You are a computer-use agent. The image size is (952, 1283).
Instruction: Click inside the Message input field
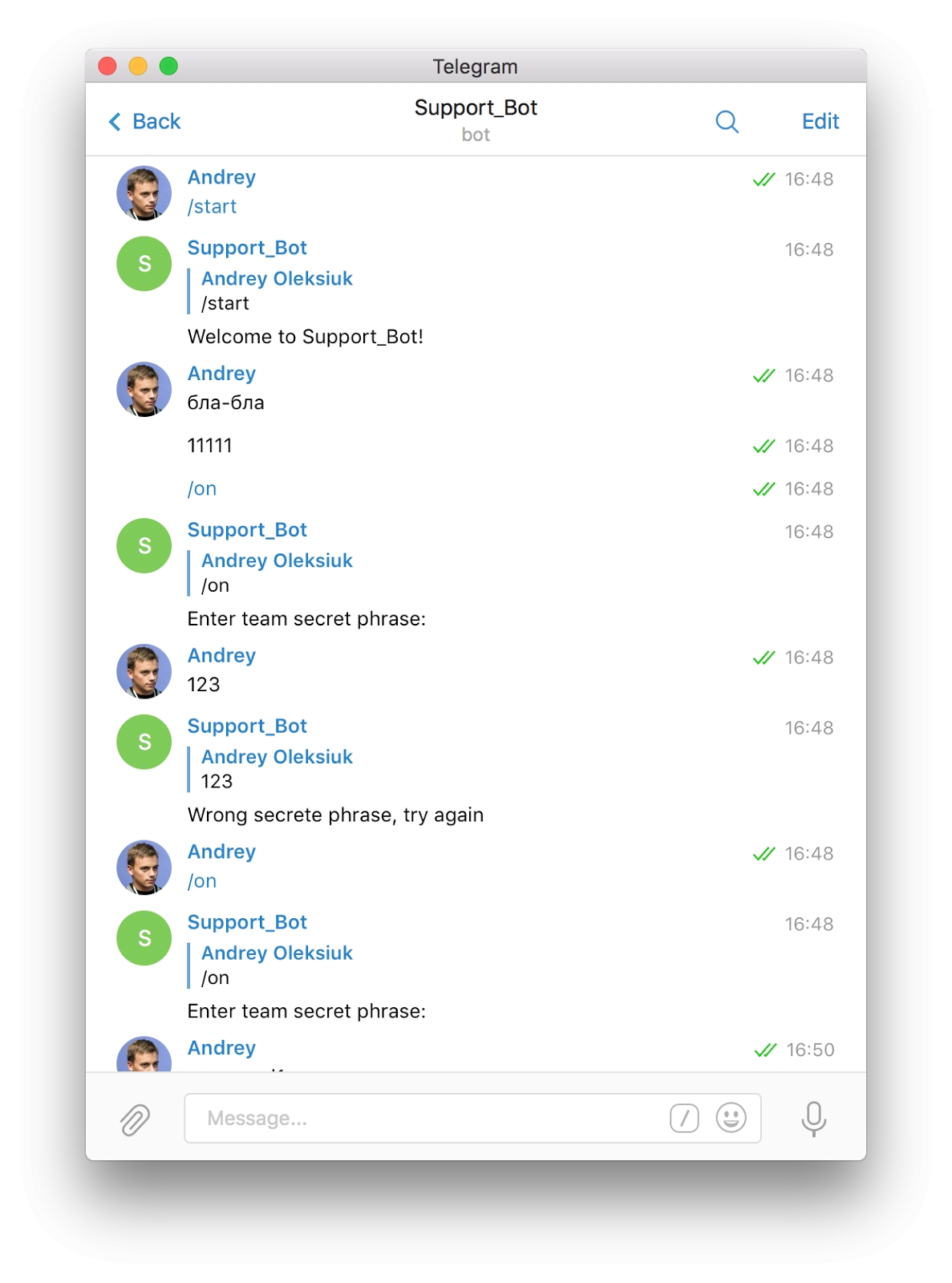pos(425,1118)
